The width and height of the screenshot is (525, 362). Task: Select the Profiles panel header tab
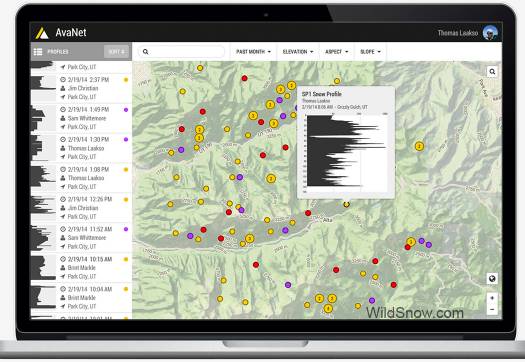click(x=58, y=52)
